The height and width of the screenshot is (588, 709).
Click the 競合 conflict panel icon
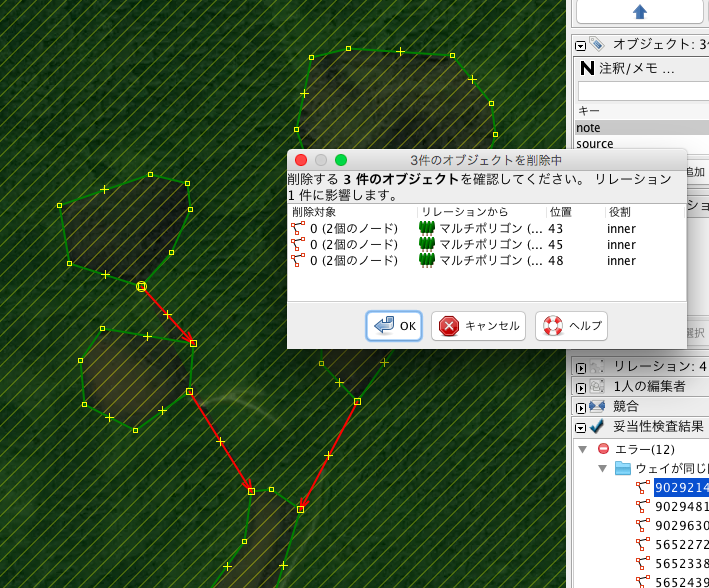click(x=597, y=406)
